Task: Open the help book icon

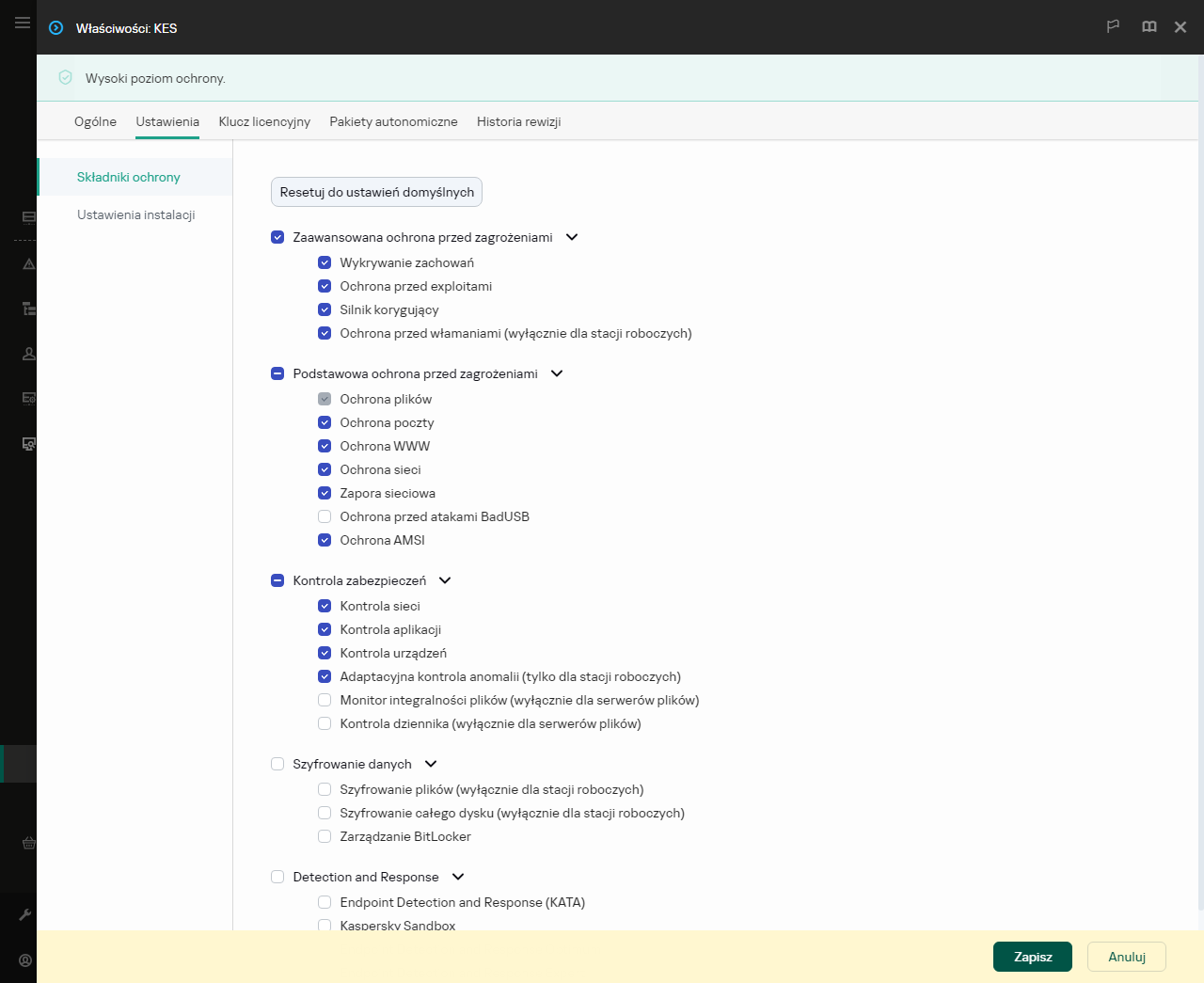Action: (x=1149, y=27)
